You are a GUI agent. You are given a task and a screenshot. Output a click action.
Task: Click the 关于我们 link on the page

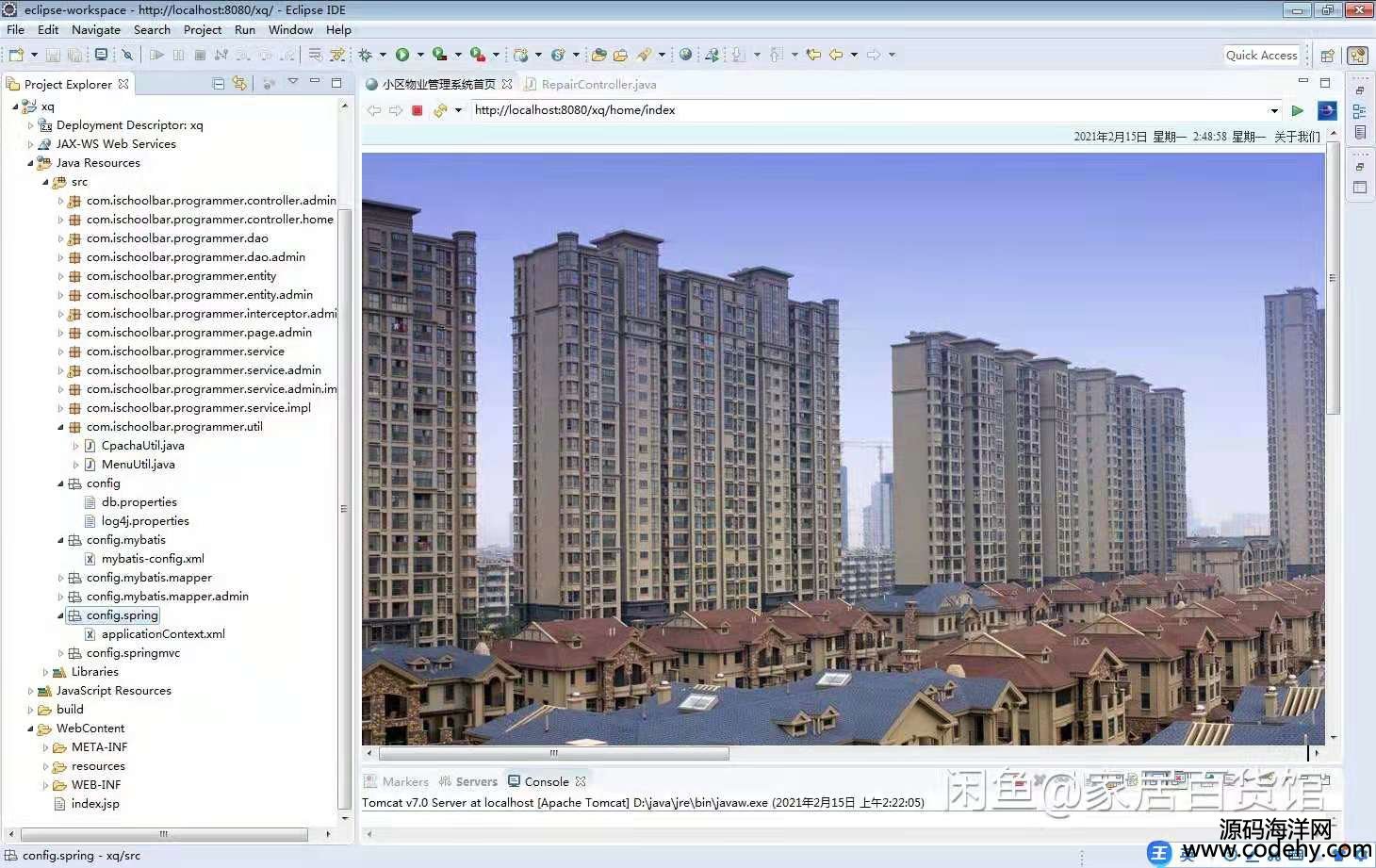tap(1297, 137)
